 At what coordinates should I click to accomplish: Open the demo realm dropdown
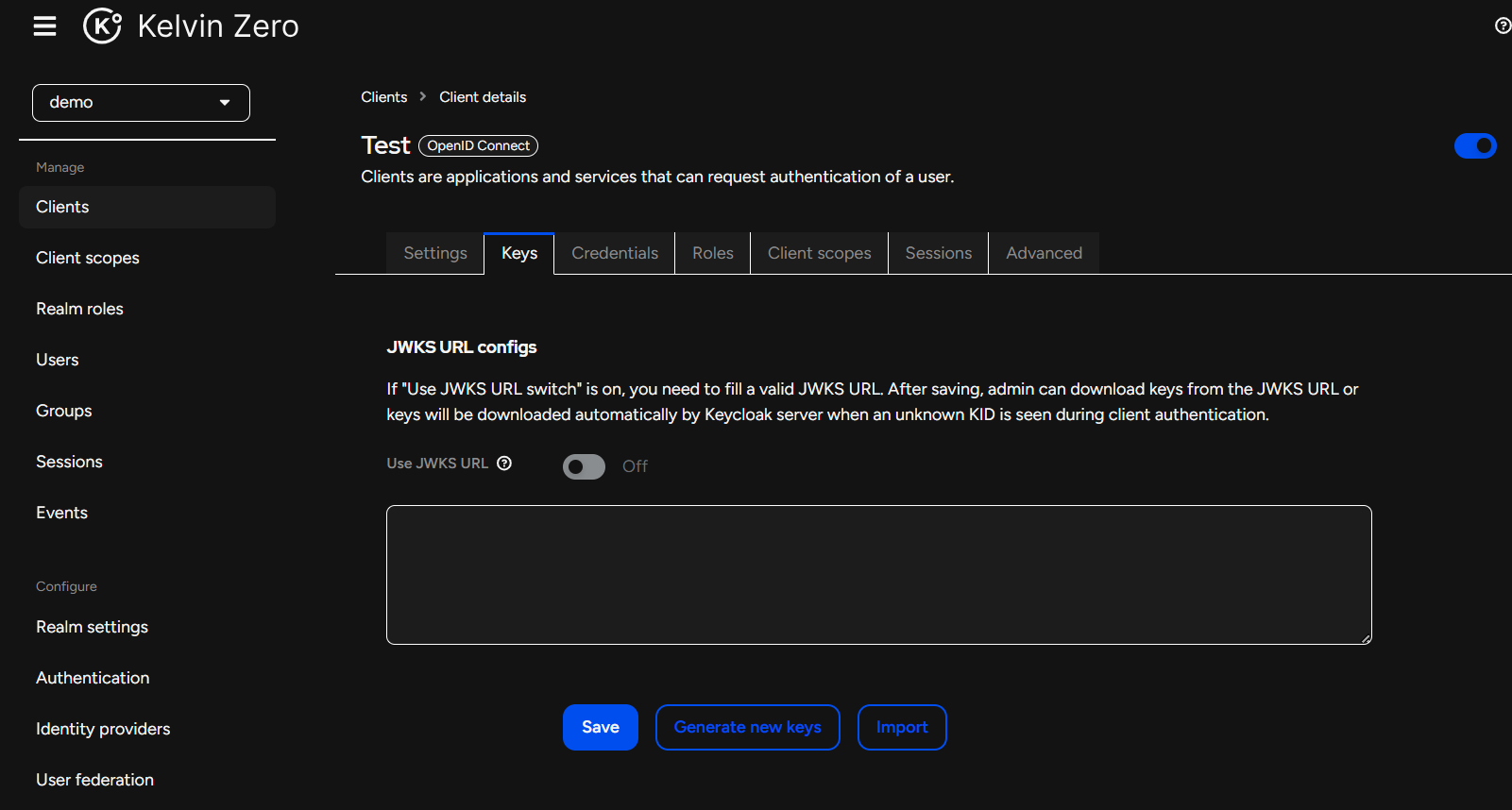141,103
